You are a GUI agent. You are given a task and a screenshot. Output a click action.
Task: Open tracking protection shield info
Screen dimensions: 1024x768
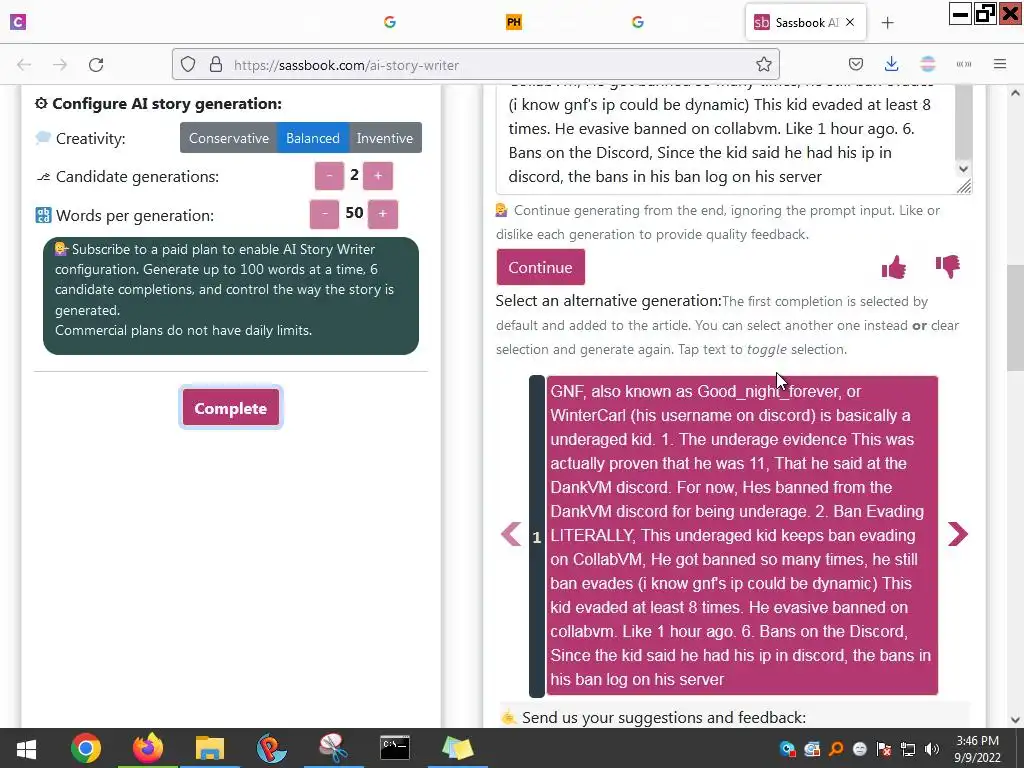188,65
